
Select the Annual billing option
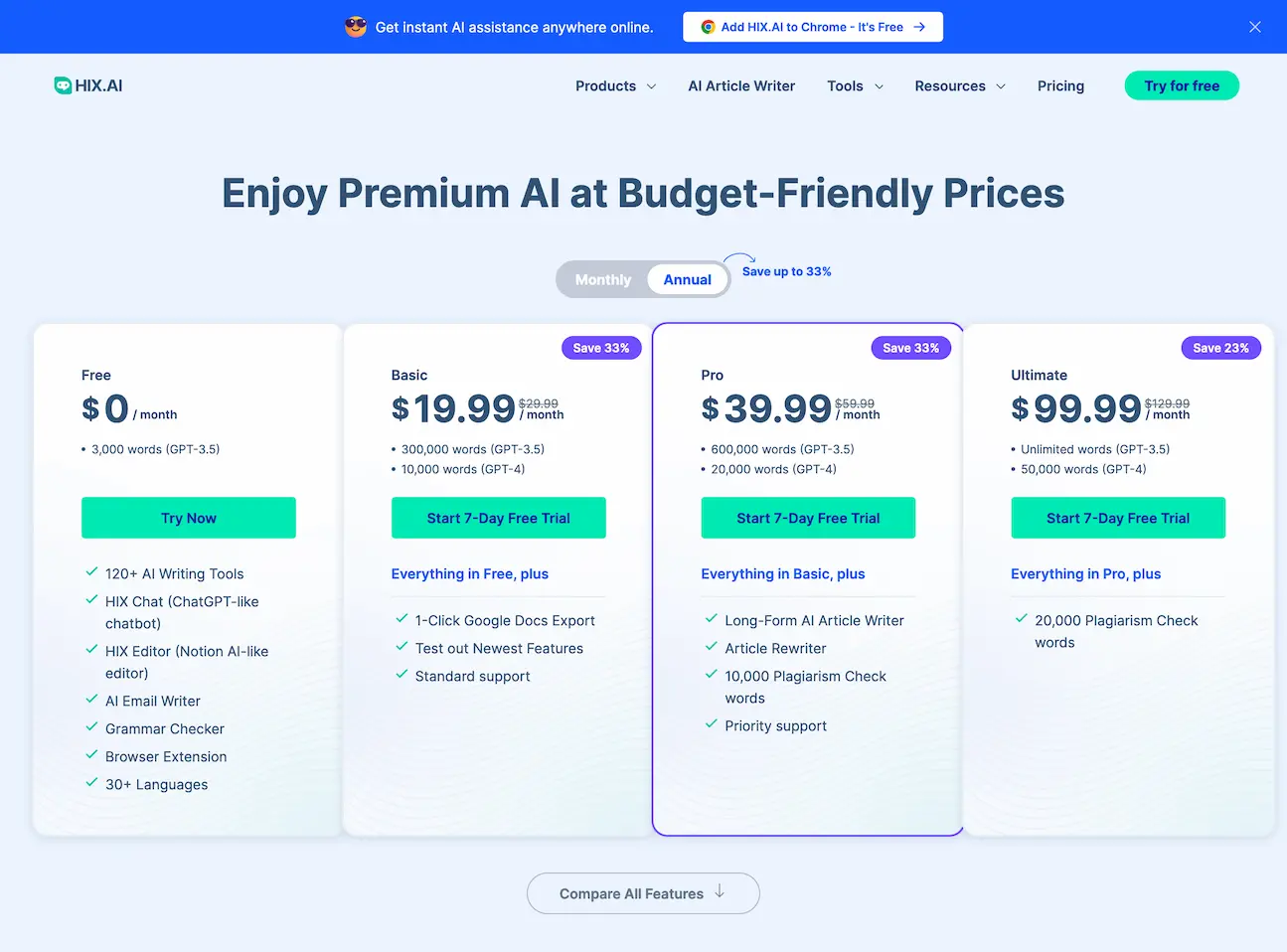click(x=687, y=279)
